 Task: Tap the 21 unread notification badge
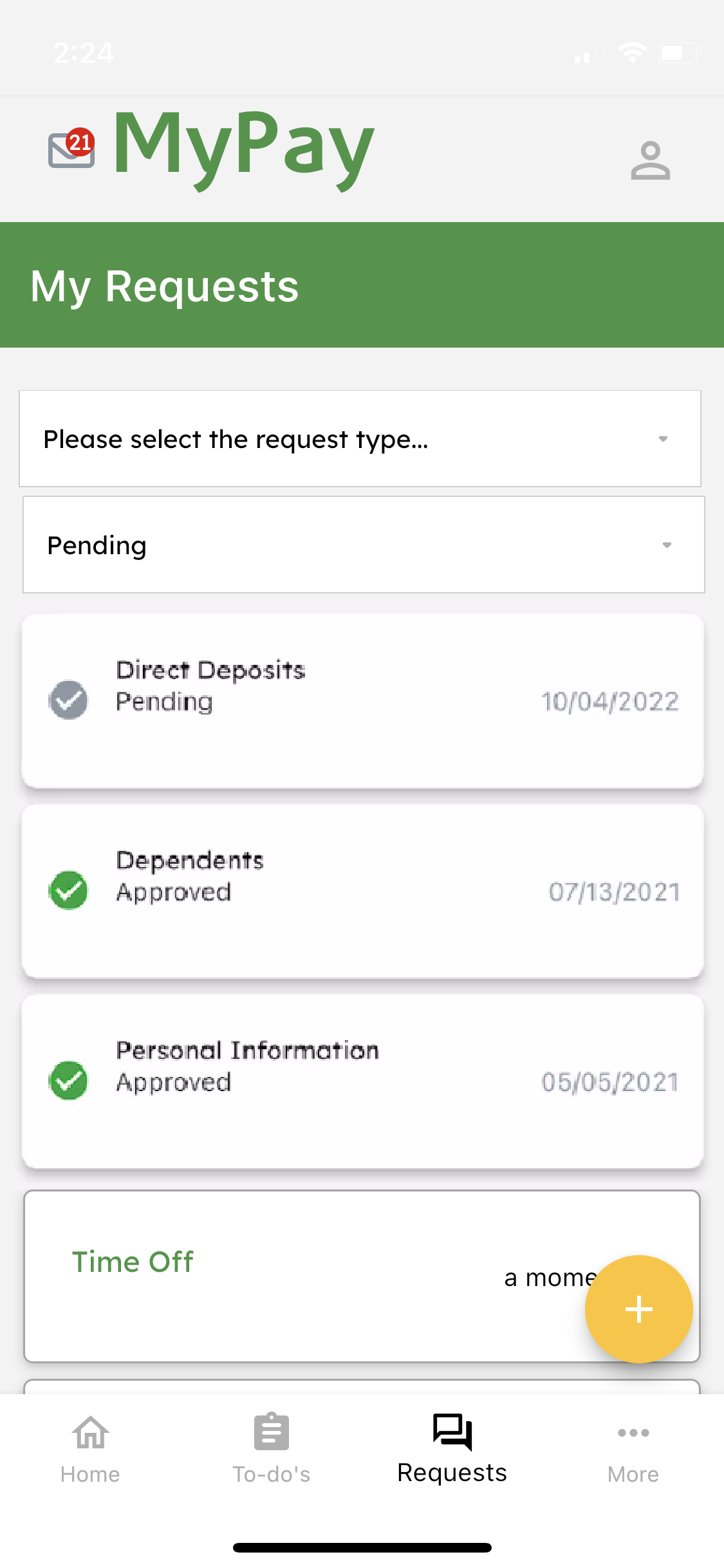(x=80, y=142)
